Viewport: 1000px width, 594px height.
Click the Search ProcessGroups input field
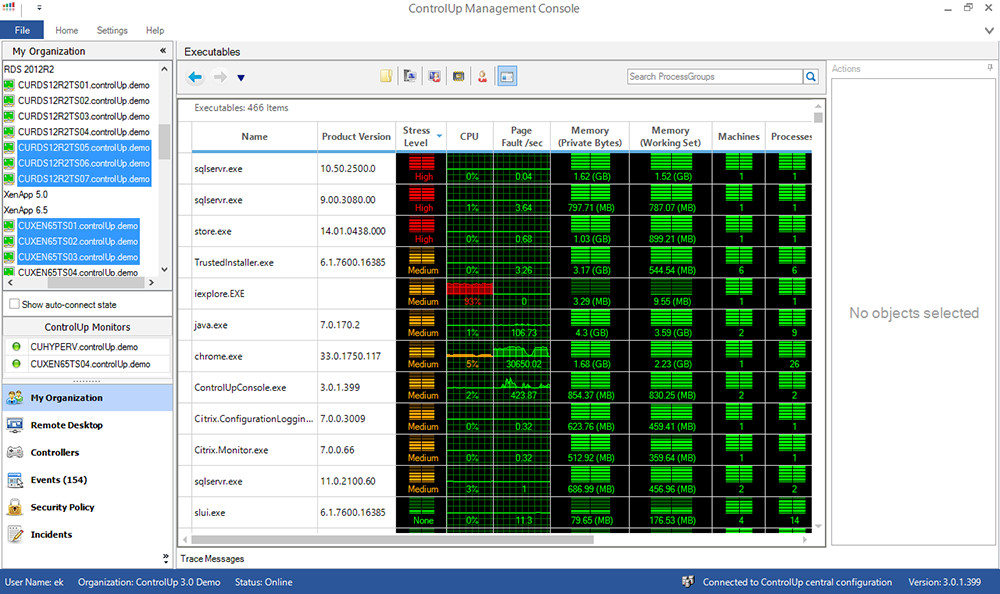tap(714, 77)
